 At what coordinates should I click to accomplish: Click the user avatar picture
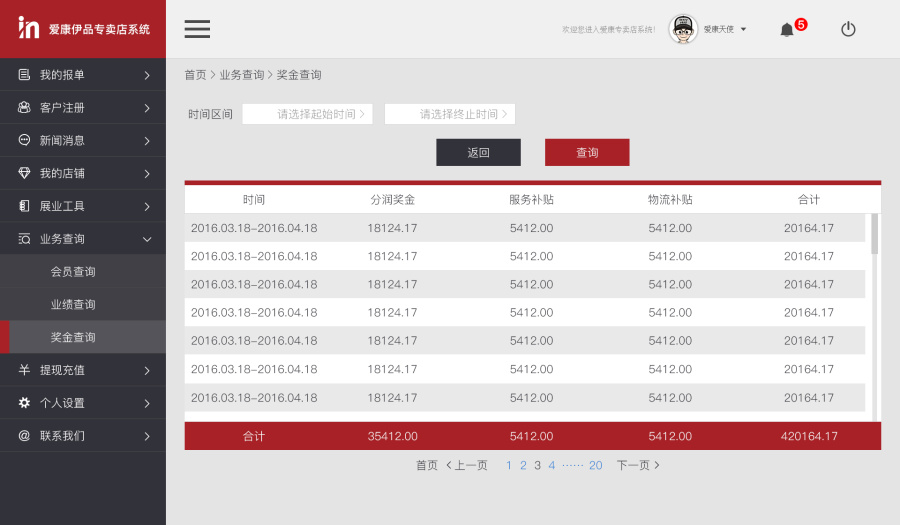(x=682, y=29)
